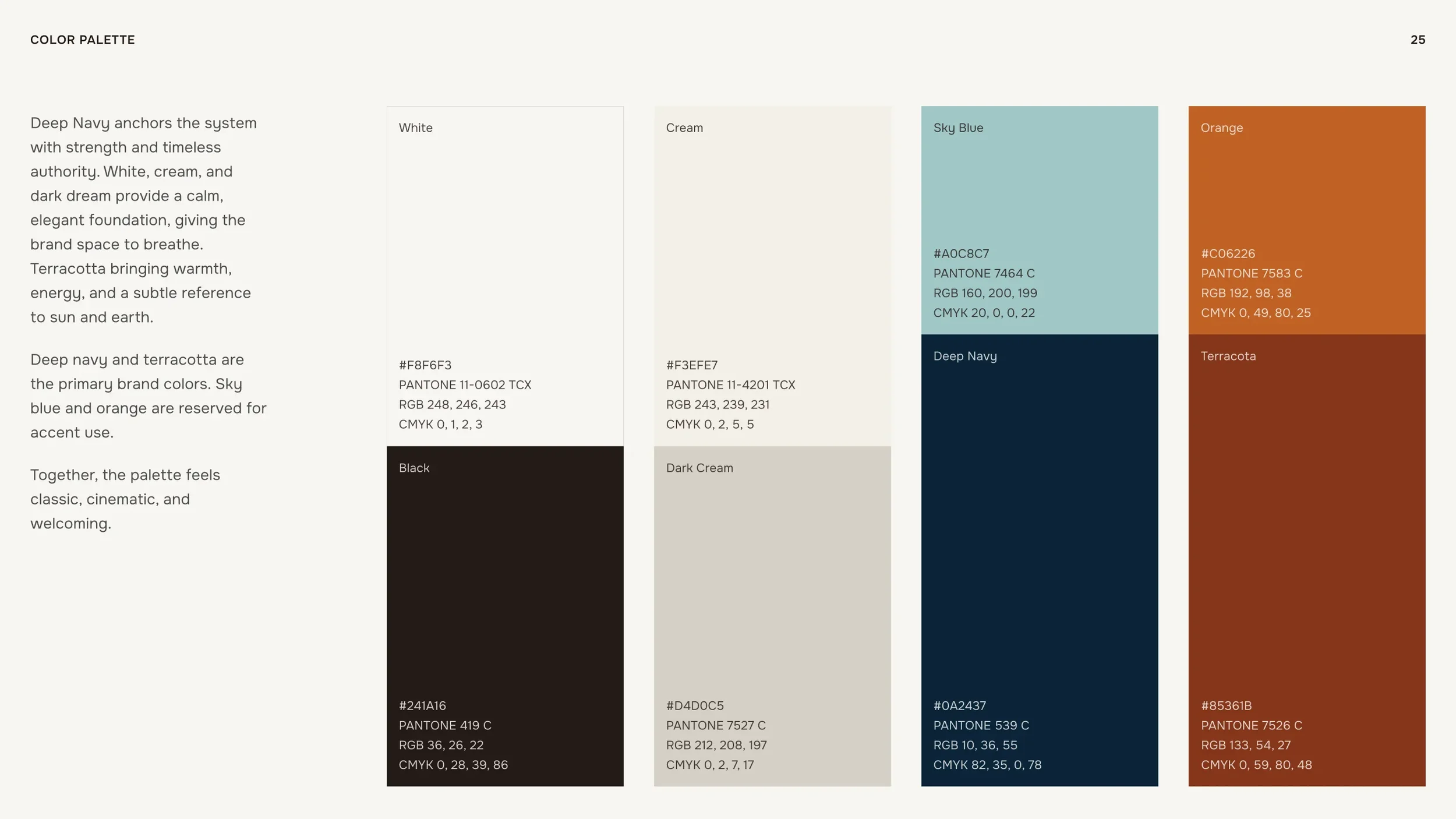Click the hex code #A0C8C7
Image resolution: width=1456 pixels, height=819 pixels.
tap(961, 254)
